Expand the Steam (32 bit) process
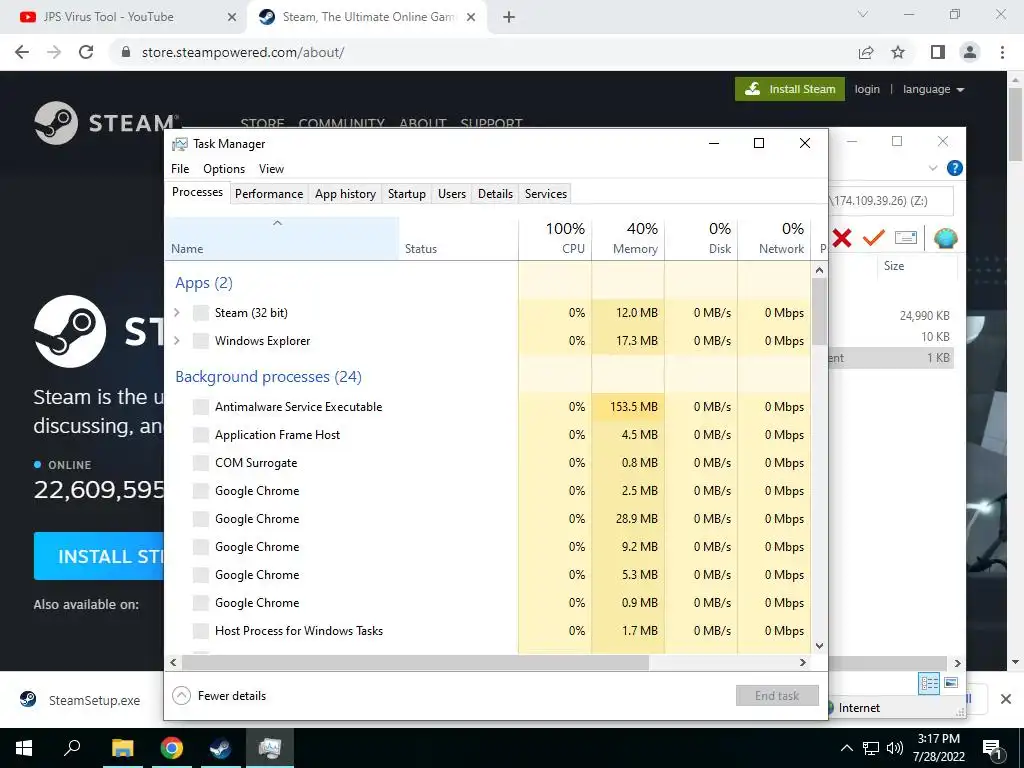 176,313
